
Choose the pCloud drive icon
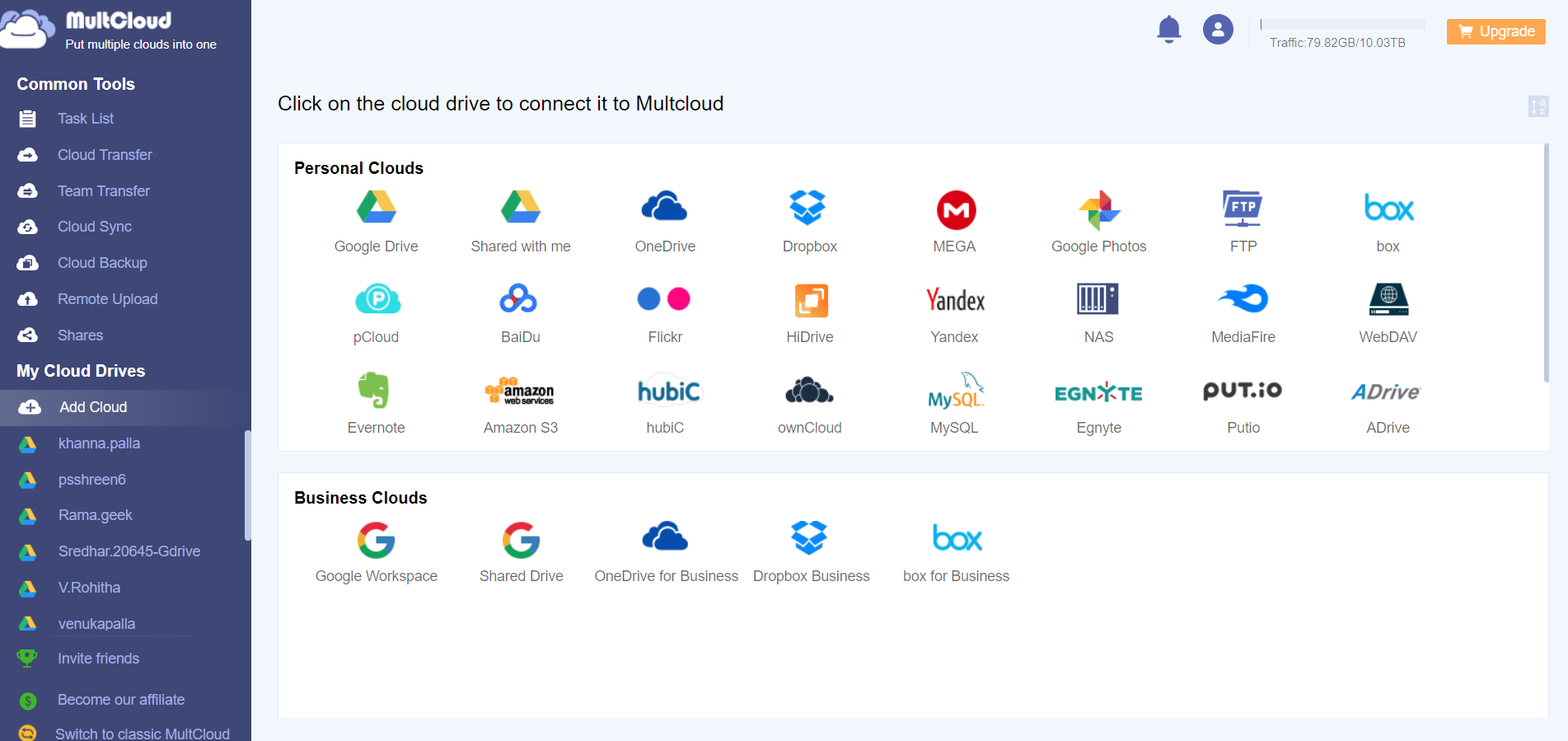(x=377, y=300)
